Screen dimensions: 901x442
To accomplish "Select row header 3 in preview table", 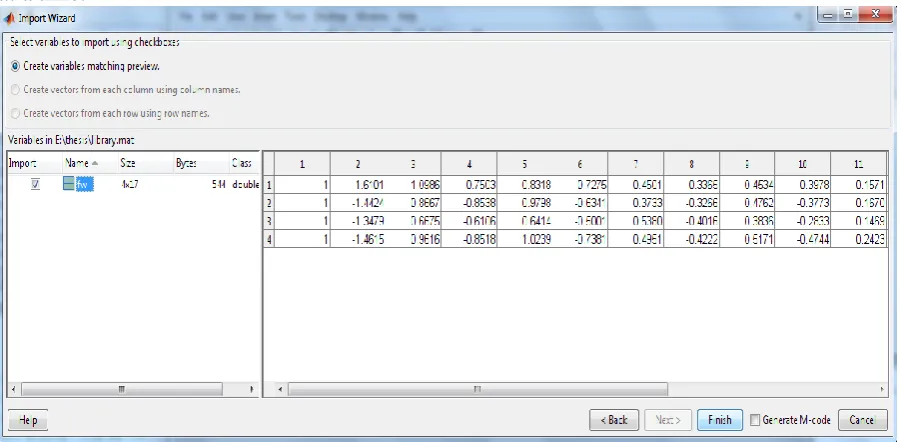I will 268,220.
